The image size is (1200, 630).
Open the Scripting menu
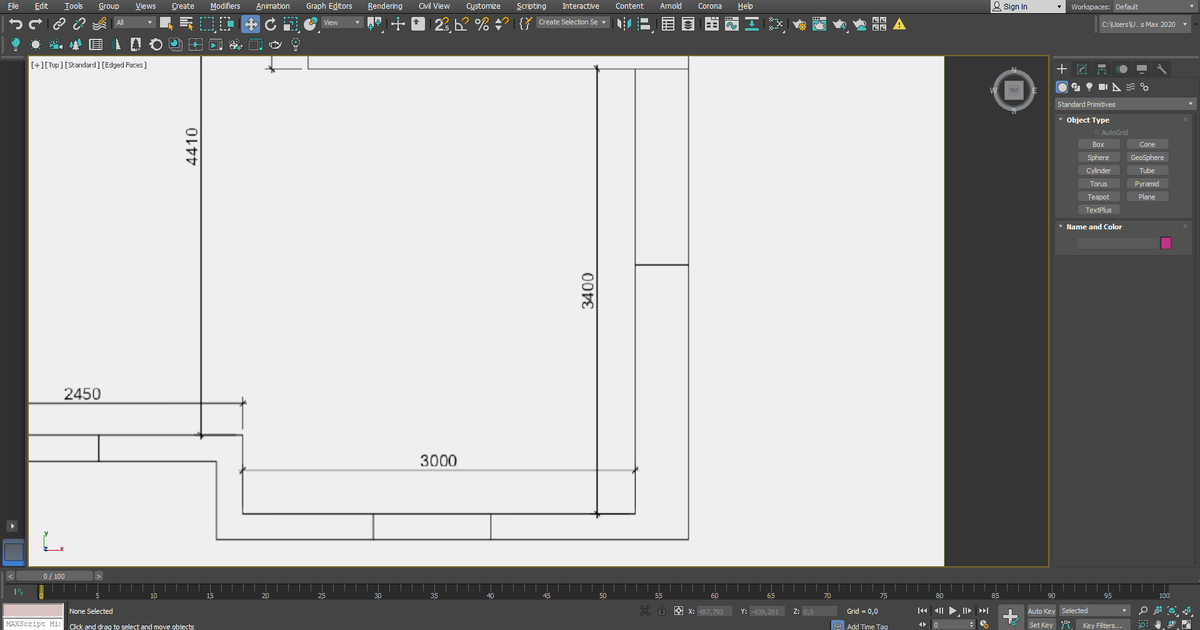coord(531,6)
